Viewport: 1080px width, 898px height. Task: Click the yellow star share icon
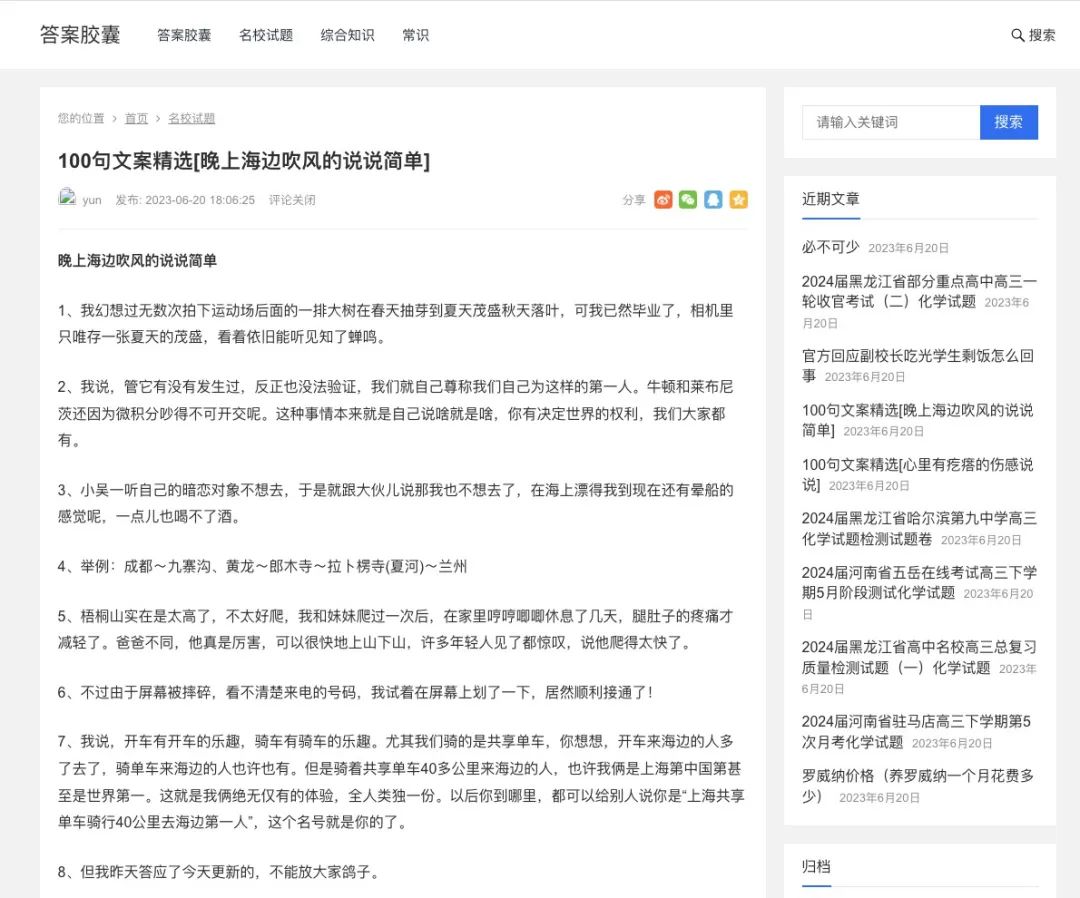click(x=738, y=199)
